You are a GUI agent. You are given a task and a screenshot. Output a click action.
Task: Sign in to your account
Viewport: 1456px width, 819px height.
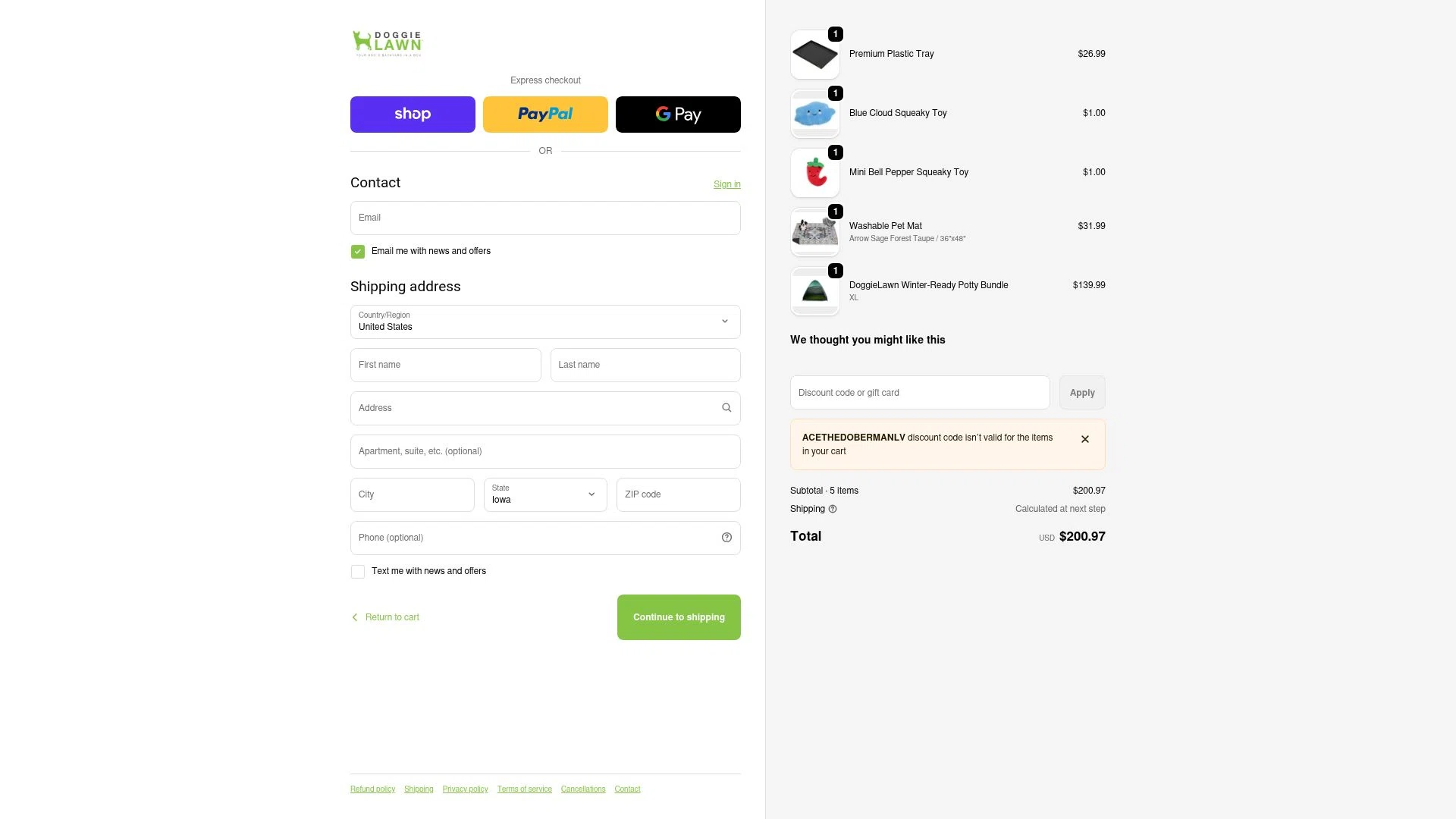tap(726, 184)
